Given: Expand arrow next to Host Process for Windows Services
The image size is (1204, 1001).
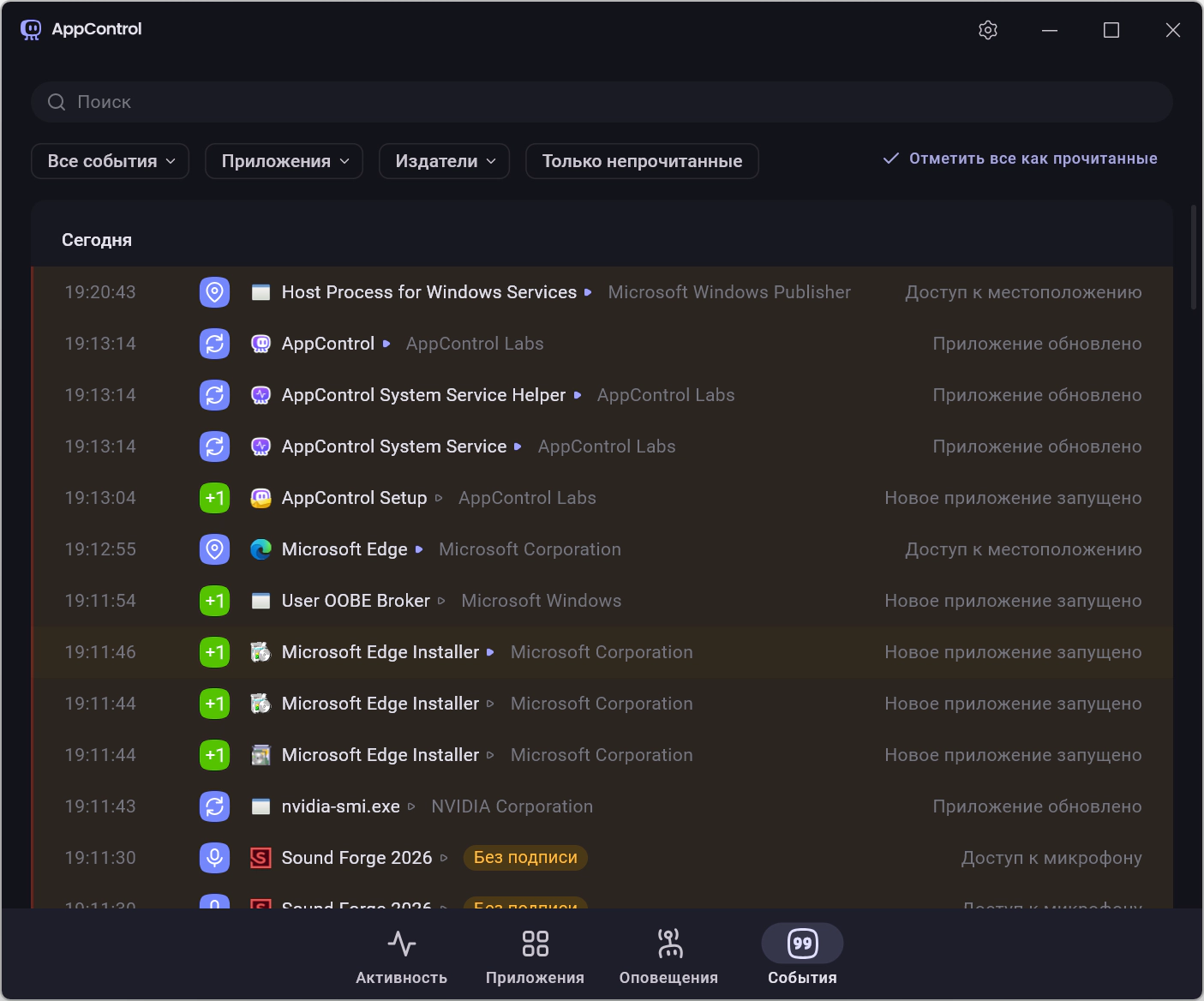Looking at the screenshot, I should [588, 292].
